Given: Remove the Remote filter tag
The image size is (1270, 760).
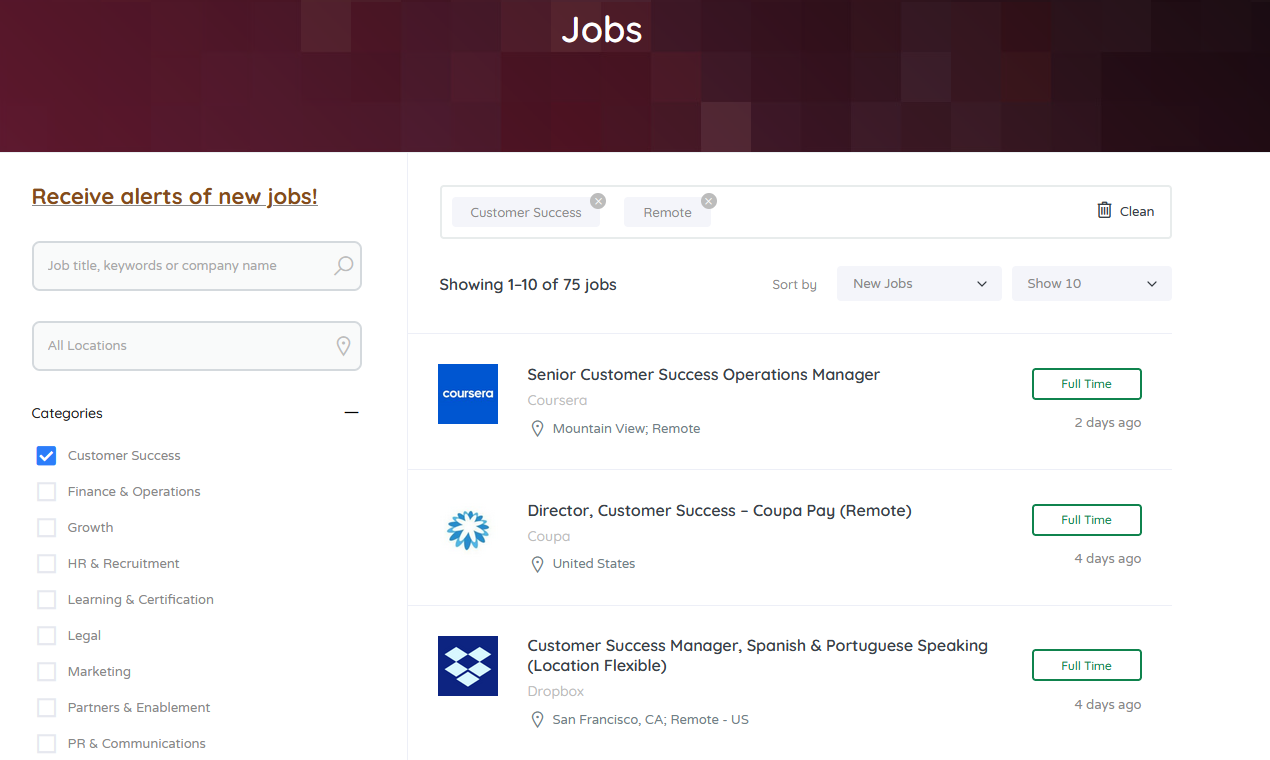Looking at the screenshot, I should tap(709, 200).
